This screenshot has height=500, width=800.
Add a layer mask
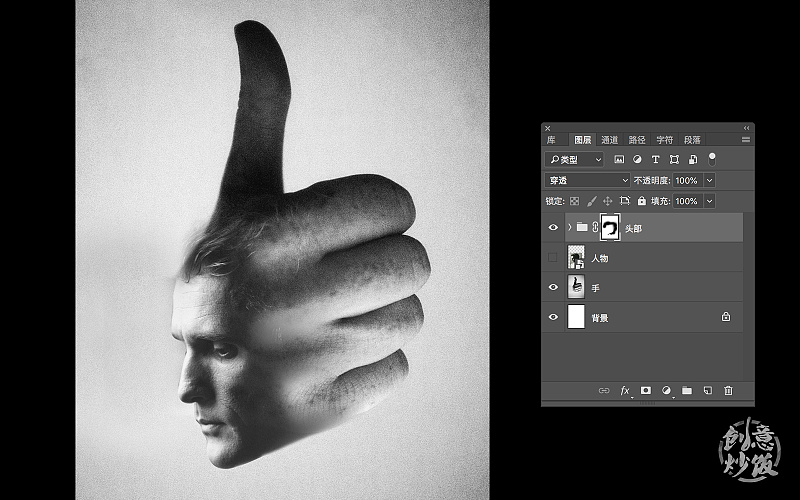point(645,391)
